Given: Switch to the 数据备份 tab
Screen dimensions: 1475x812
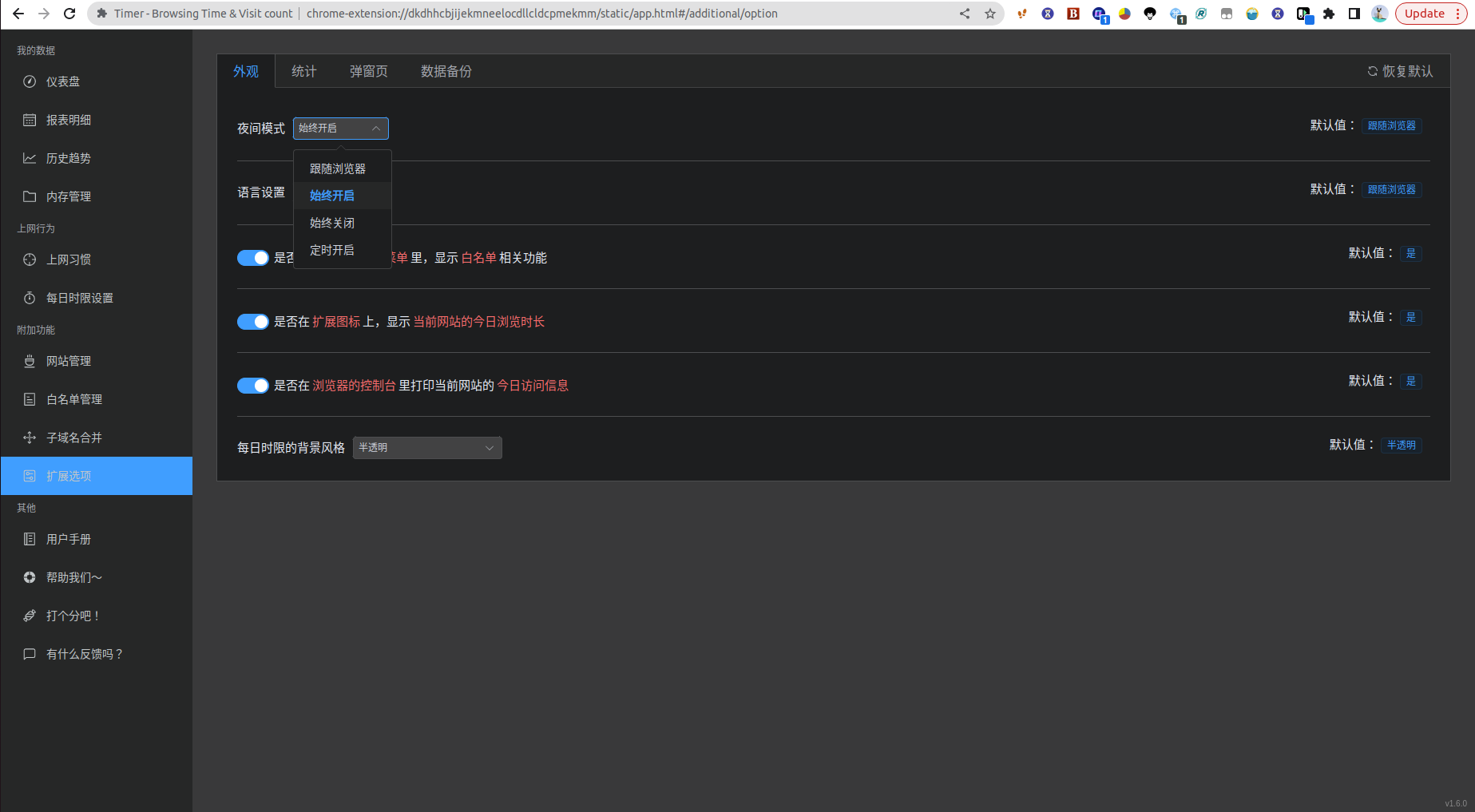Looking at the screenshot, I should (x=446, y=72).
